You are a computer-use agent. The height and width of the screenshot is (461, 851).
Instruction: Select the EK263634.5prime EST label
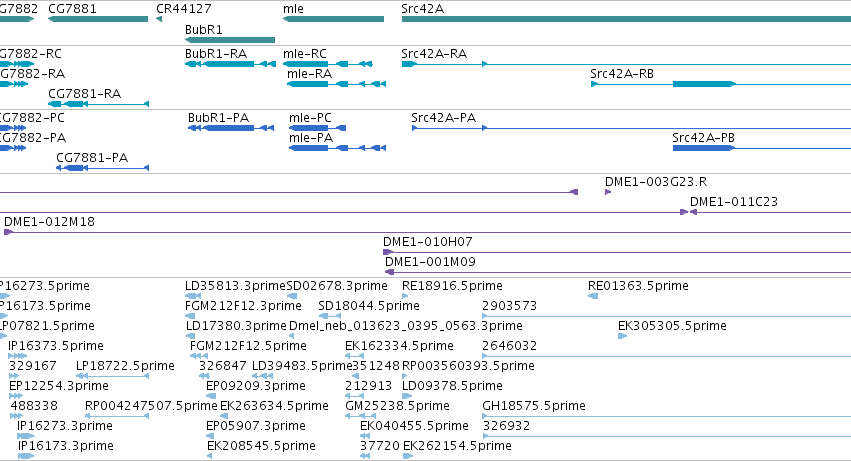(x=274, y=407)
